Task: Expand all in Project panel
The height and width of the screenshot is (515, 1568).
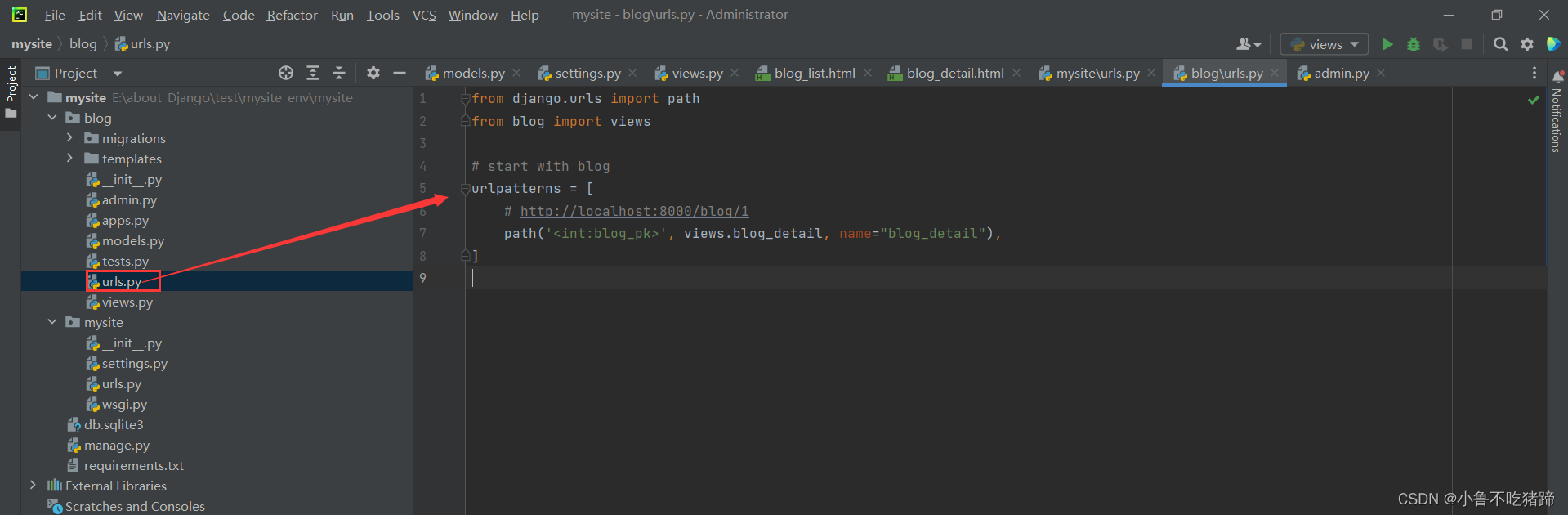Action: (313, 73)
